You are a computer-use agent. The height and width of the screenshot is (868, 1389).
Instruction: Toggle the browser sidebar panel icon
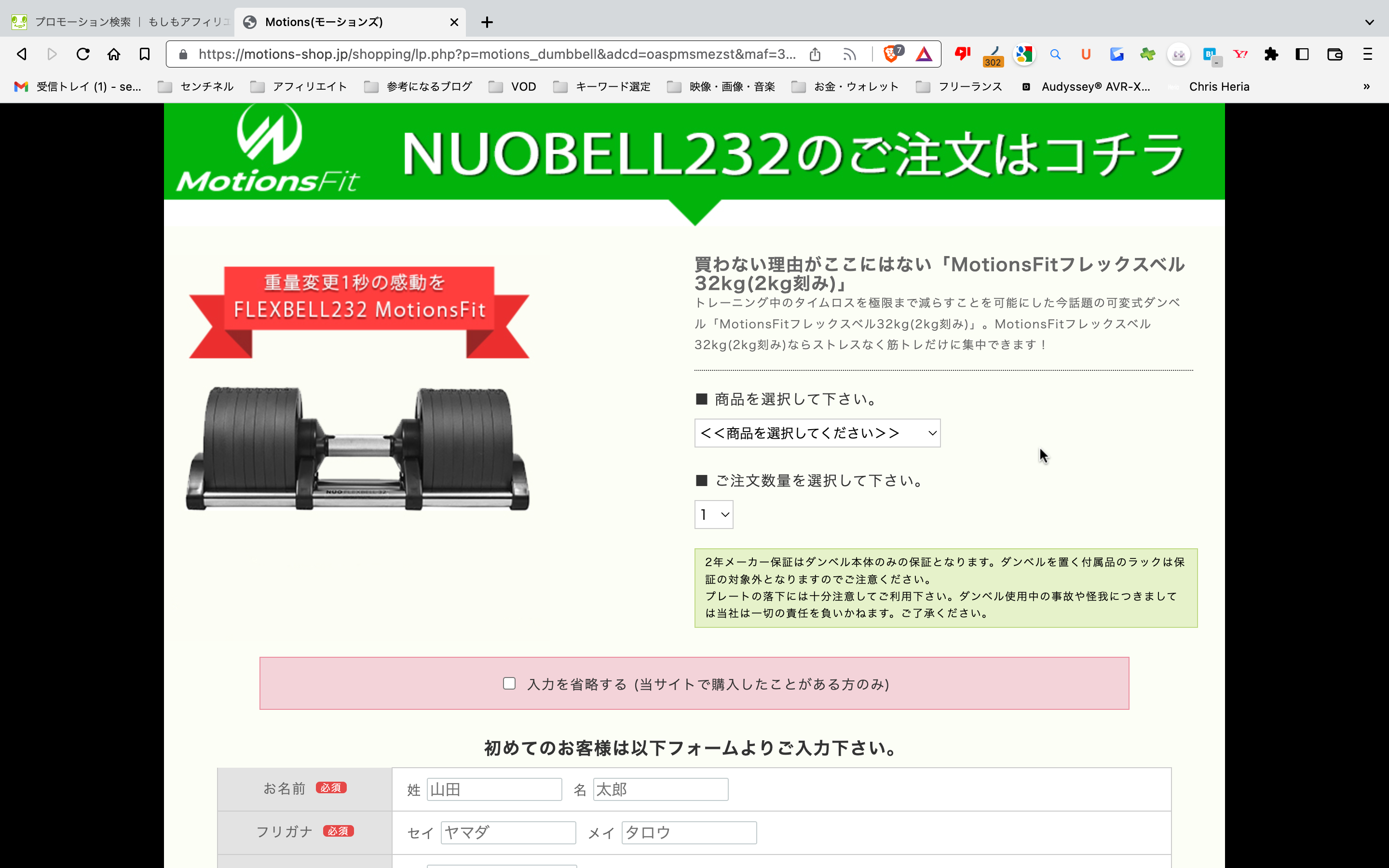pos(1302,54)
